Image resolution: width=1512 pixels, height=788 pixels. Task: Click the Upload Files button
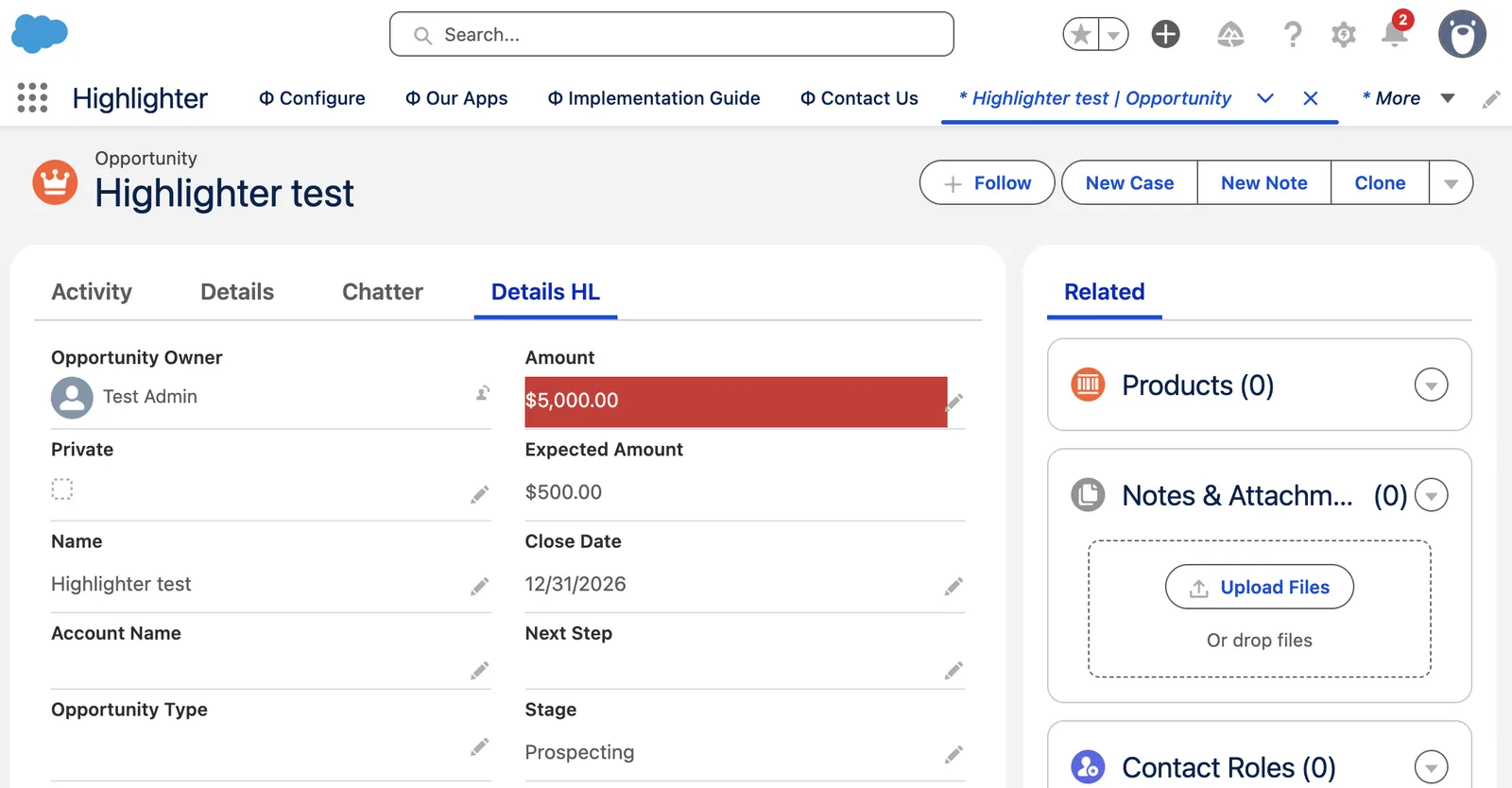pyautogui.click(x=1259, y=587)
